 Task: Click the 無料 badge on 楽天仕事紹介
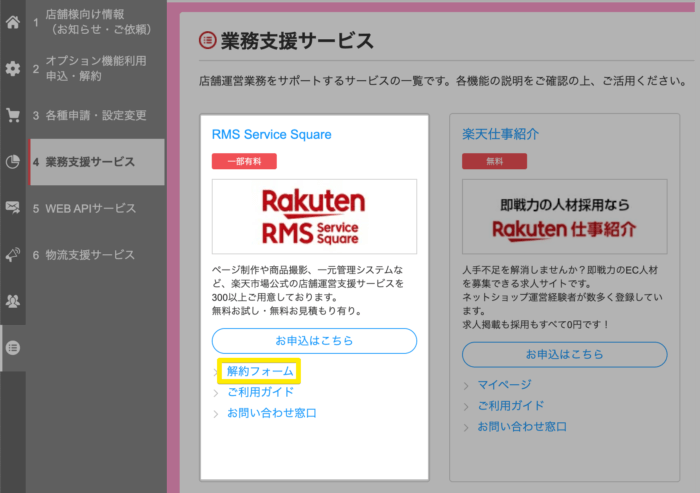(x=495, y=161)
